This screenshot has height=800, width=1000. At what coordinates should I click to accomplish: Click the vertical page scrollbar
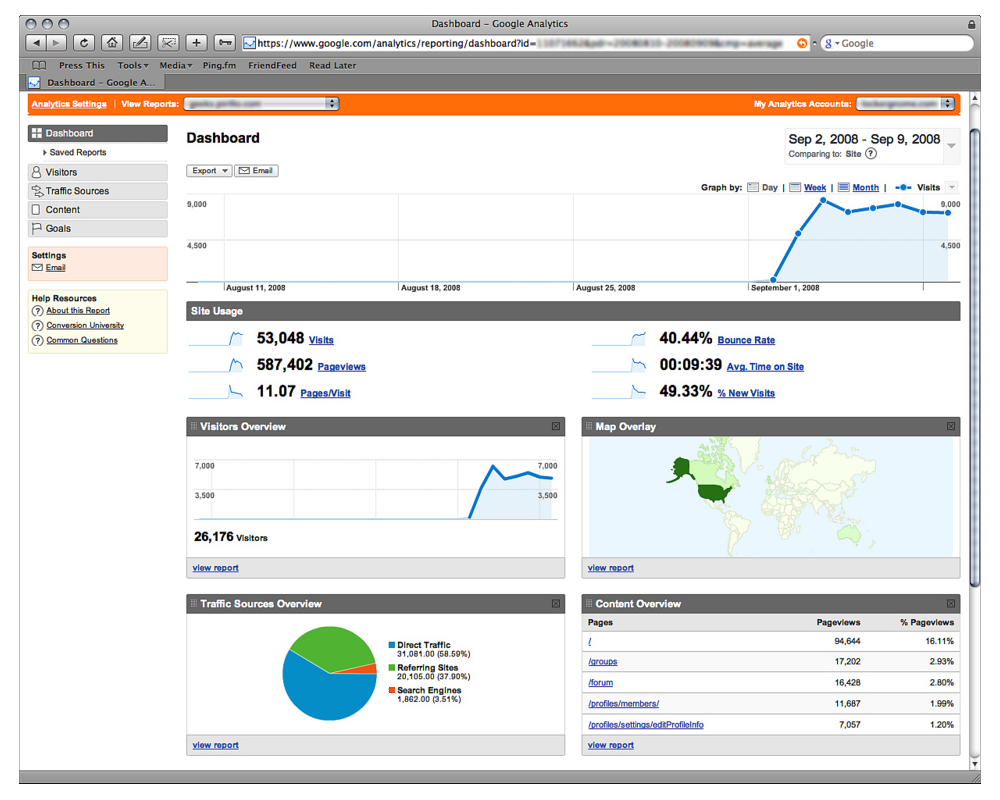tap(974, 357)
